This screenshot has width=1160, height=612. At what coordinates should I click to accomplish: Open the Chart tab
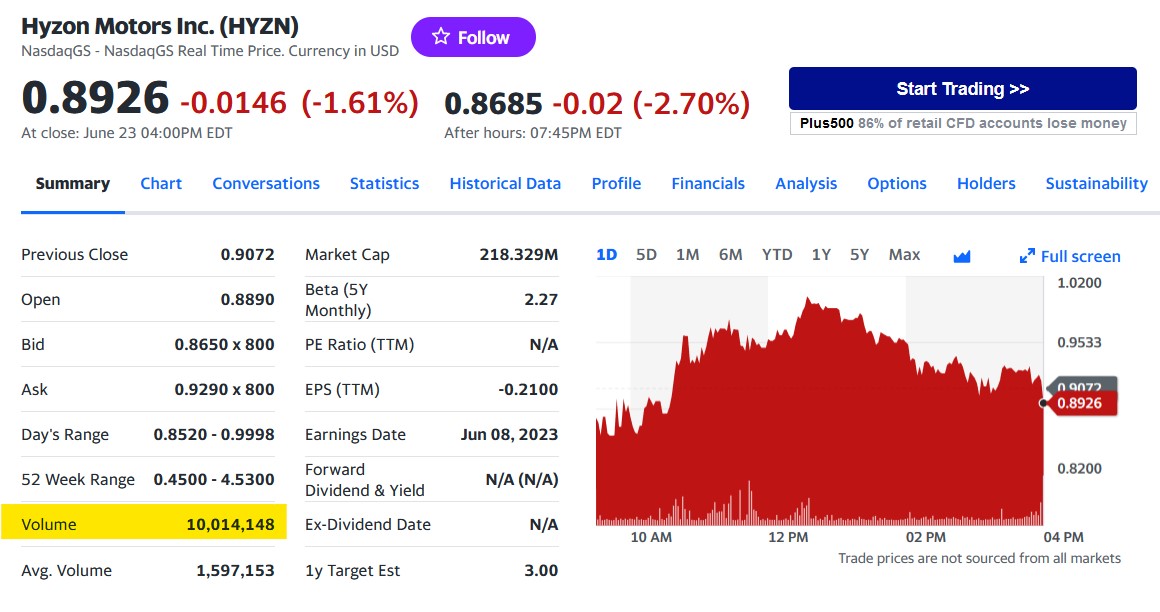click(161, 184)
